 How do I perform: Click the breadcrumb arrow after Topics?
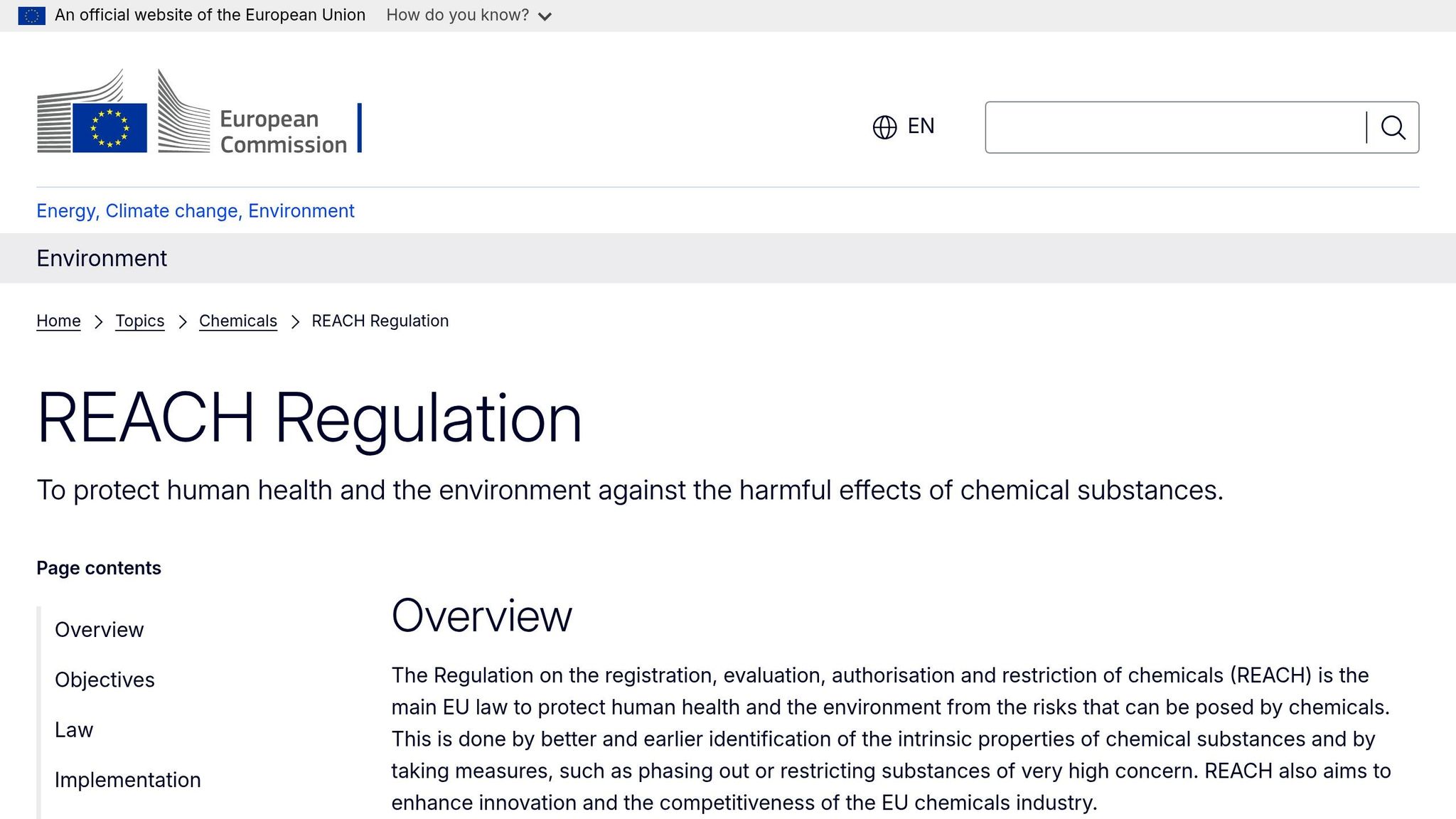coord(183,322)
